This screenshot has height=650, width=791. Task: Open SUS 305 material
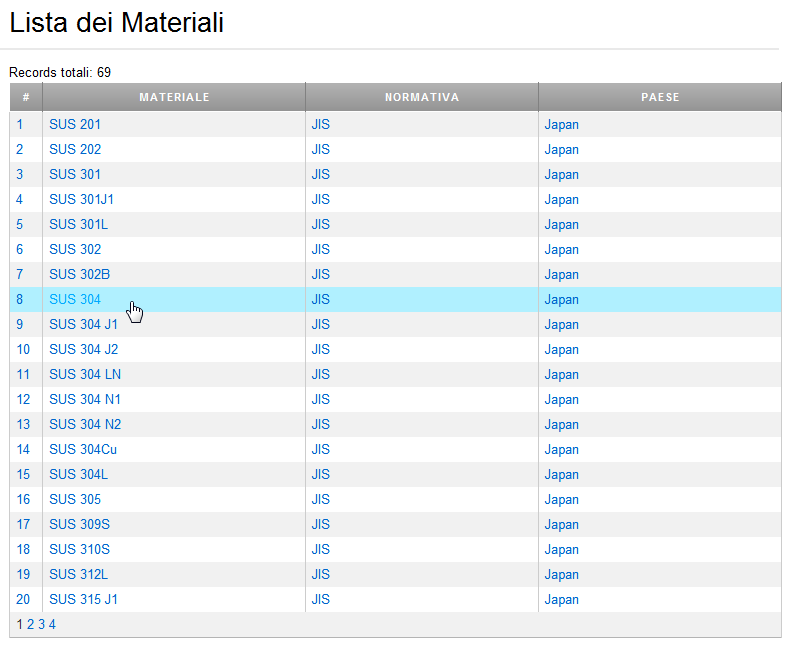pos(75,499)
